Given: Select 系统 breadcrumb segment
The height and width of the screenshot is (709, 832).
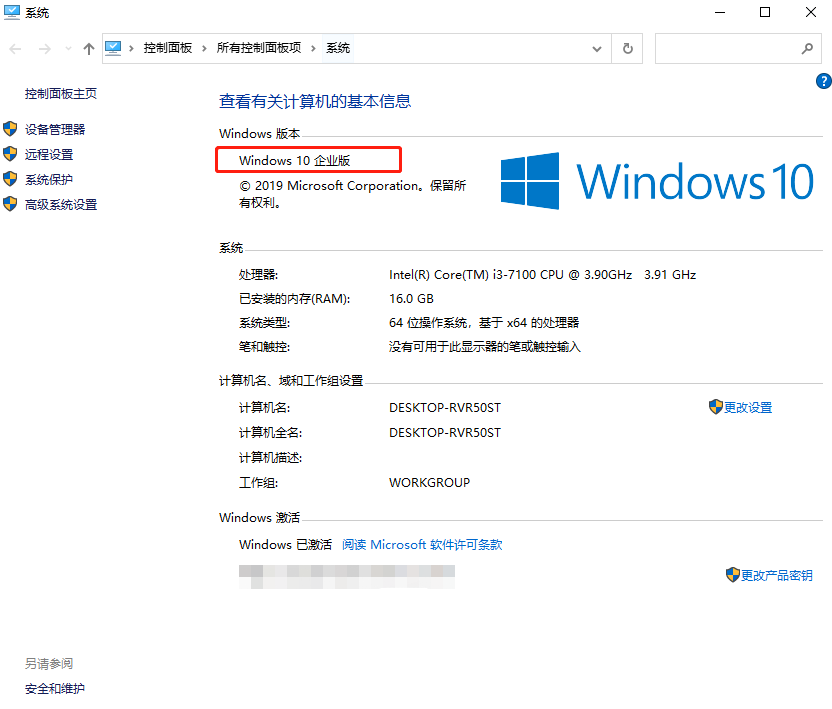Looking at the screenshot, I should click(x=338, y=48).
